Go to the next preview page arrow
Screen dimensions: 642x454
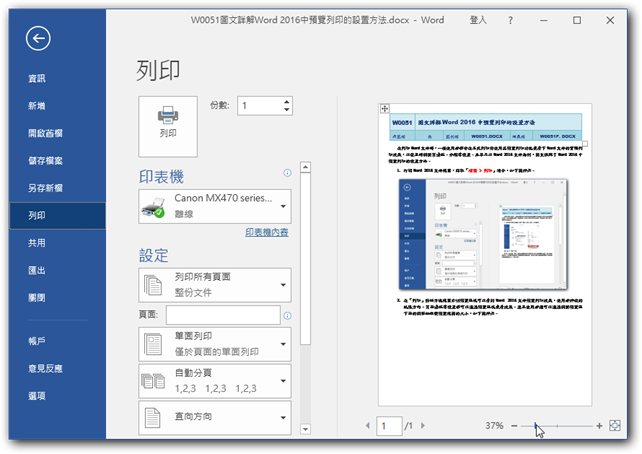(423, 426)
